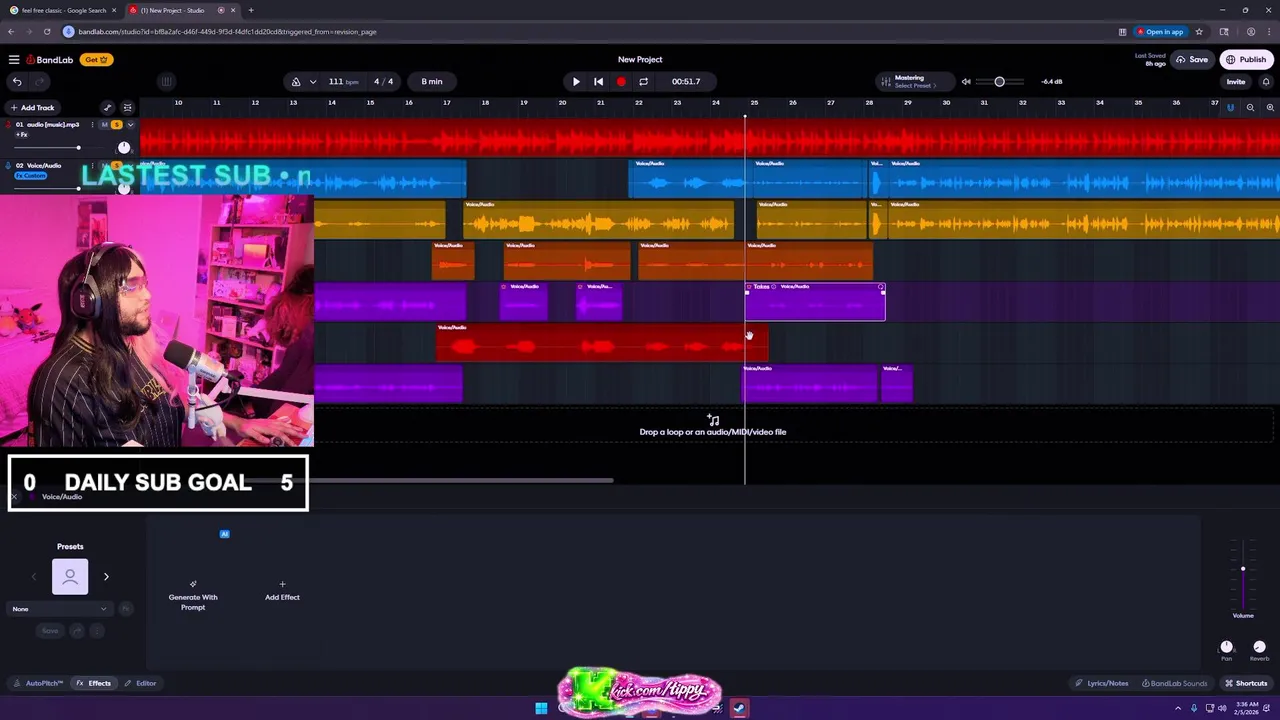The height and width of the screenshot is (720, 1280).
Task: Select the highlighted purple Takes region
Action: (815, 302)
